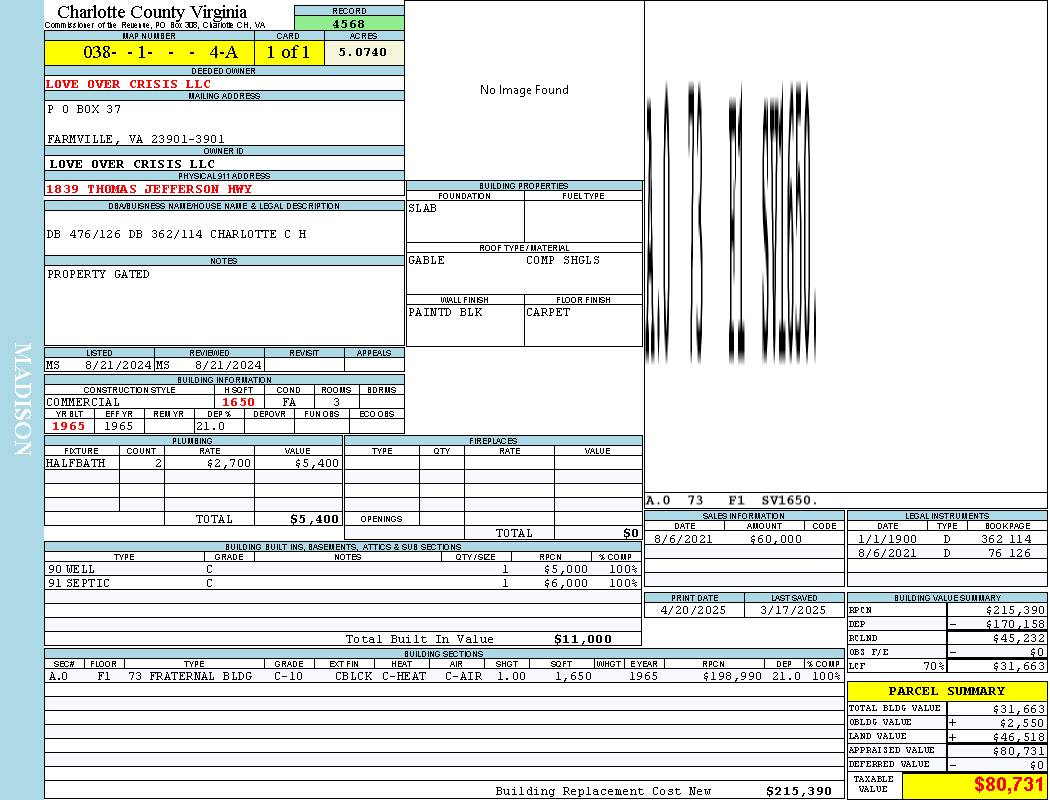Click the fireplaces total $0
Screen dimensions: 1050x800
[631, 534]
